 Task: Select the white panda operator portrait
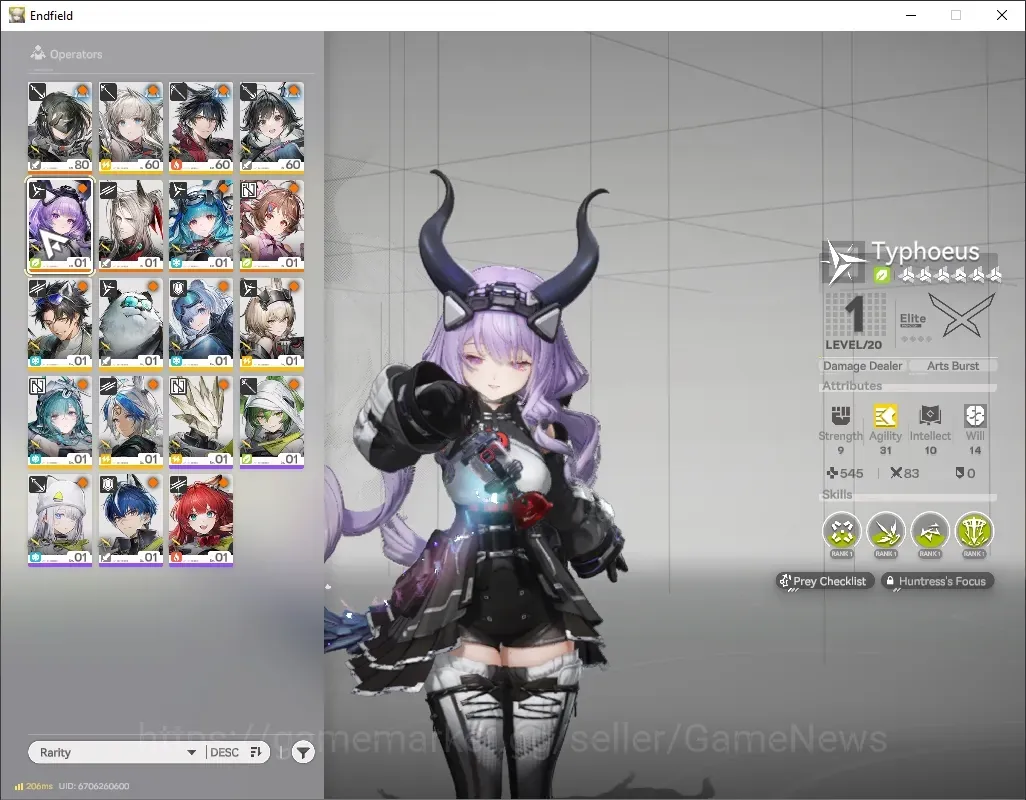pyautogui.click(x=130, y=324)
